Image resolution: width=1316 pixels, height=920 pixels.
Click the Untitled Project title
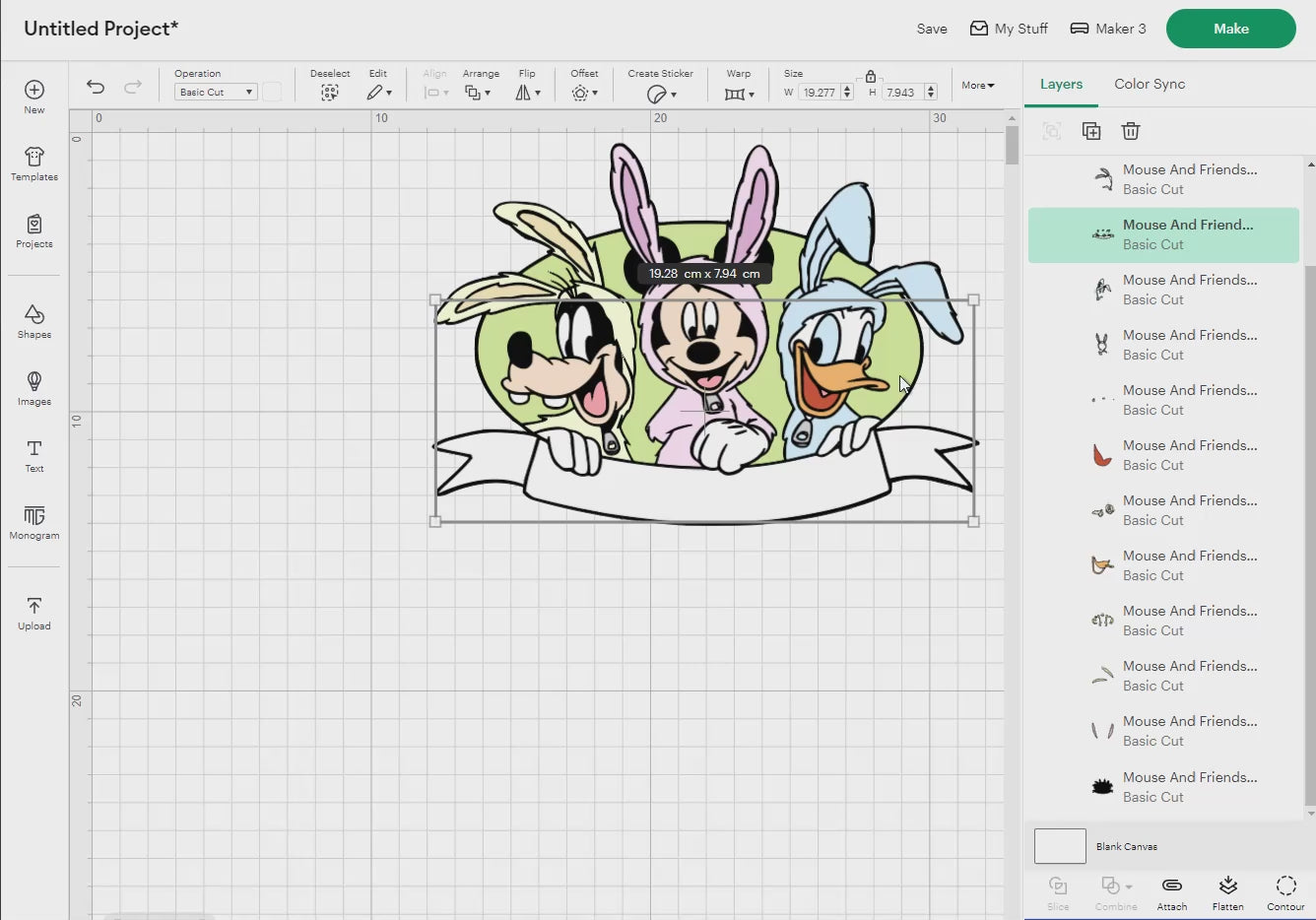[x=100, y=29]
